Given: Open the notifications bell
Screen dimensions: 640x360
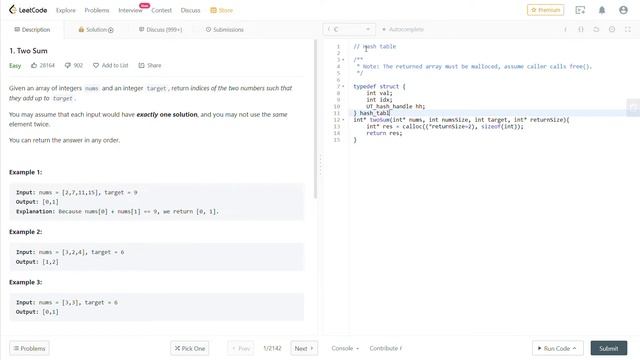Looking at the screenshot, I should point(602,10).
